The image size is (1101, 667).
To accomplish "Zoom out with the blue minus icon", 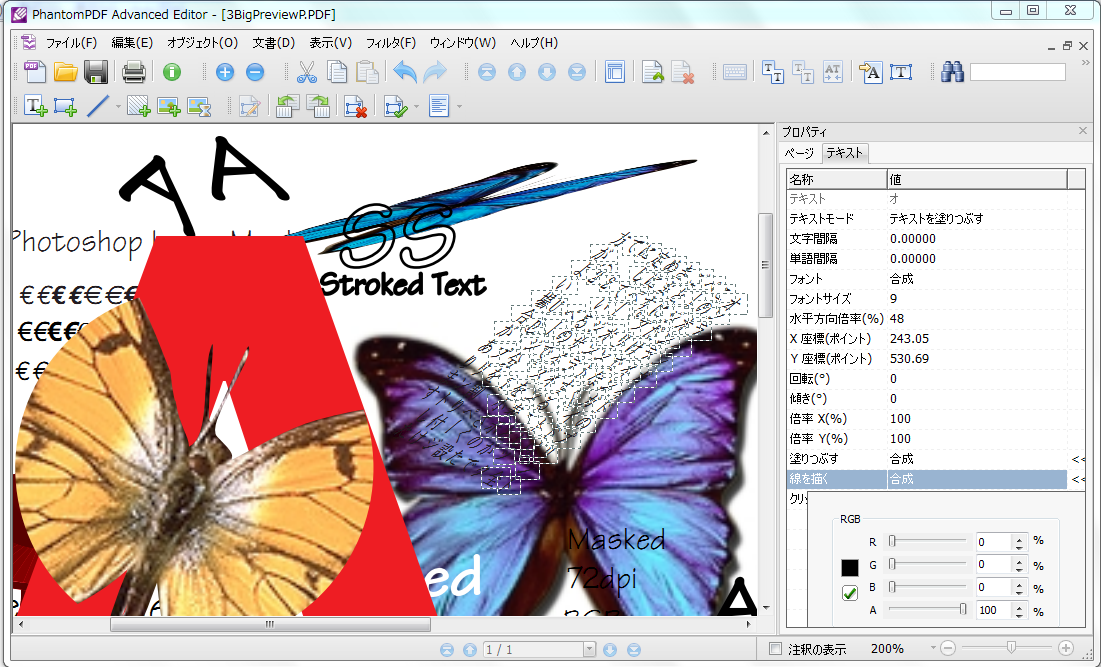I will (x=255, y=72).
